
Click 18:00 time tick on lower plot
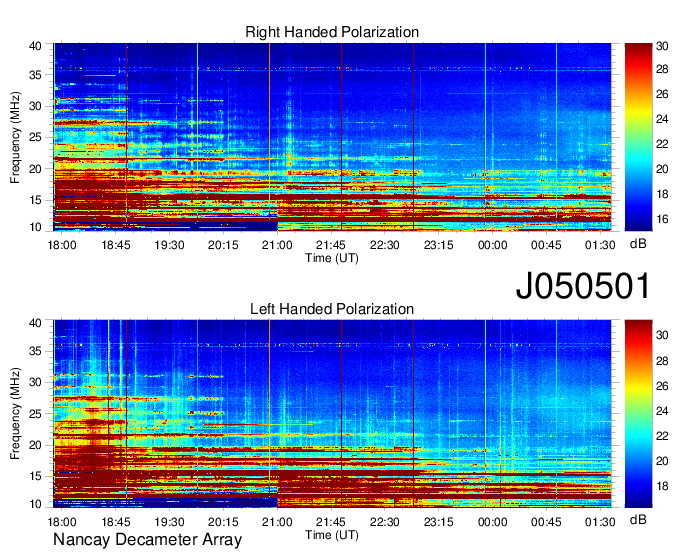[x=62, y=522]
